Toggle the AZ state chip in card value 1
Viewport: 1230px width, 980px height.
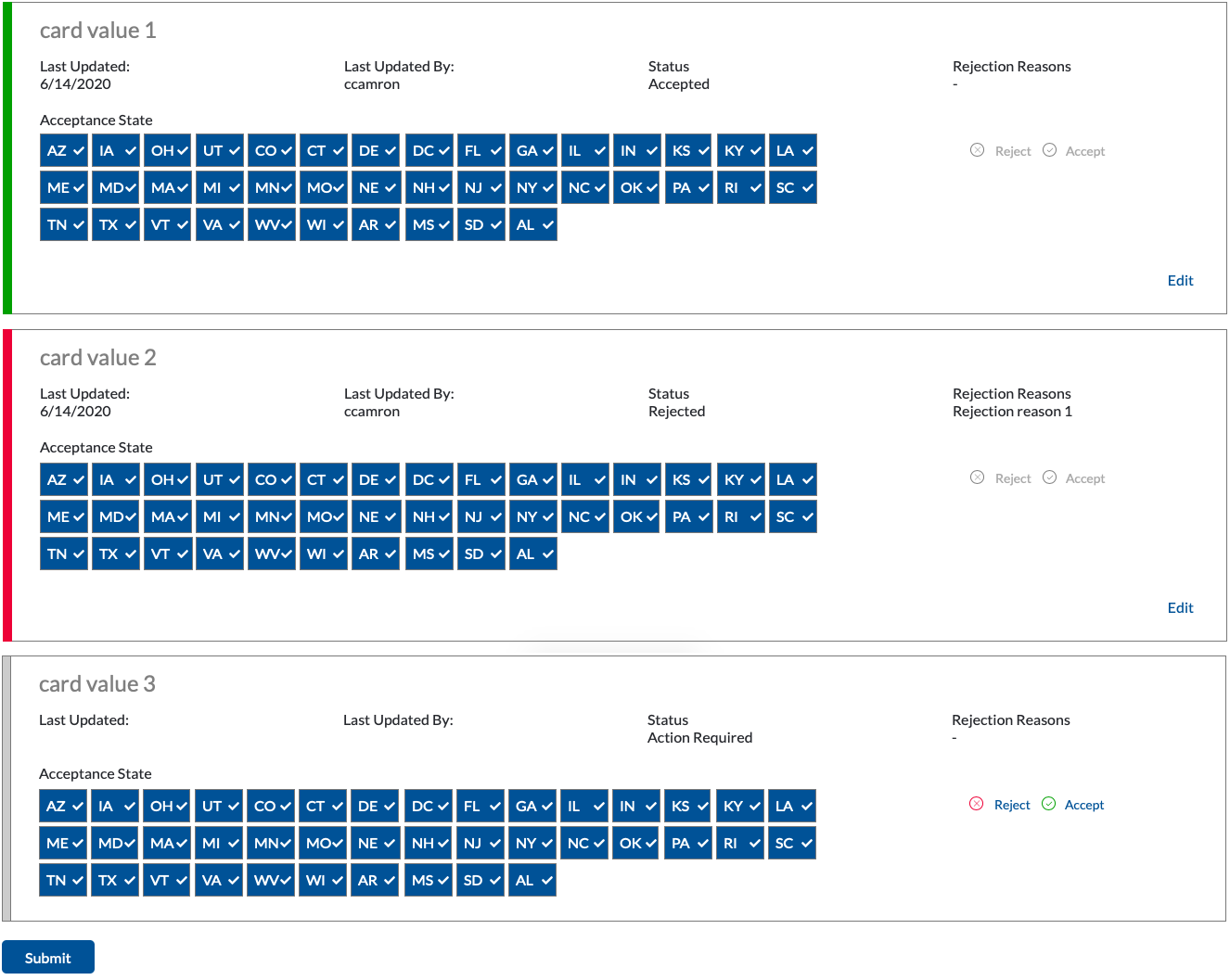(x=64, y=151)
